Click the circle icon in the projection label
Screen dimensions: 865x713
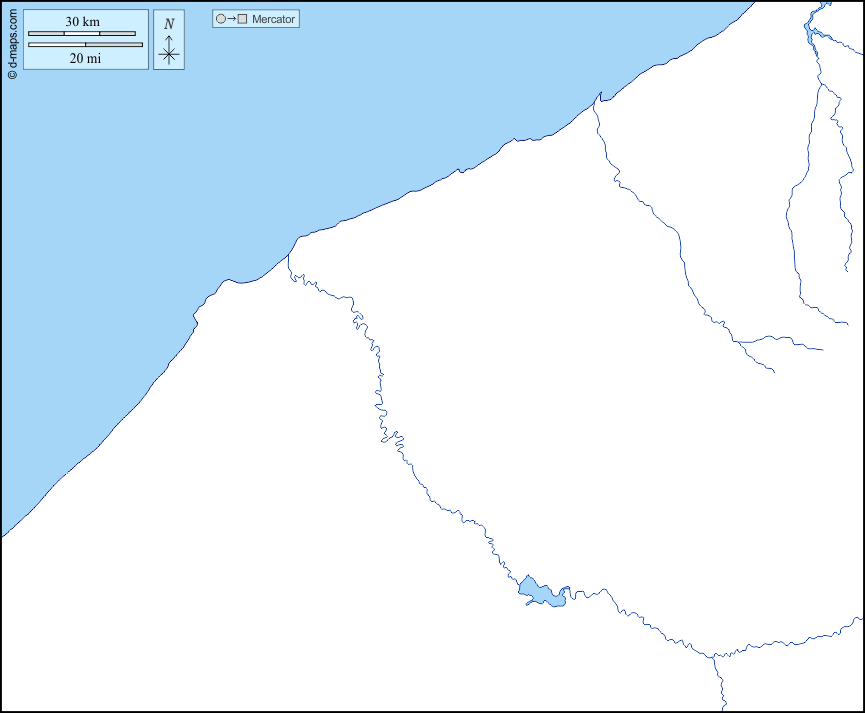220,19
